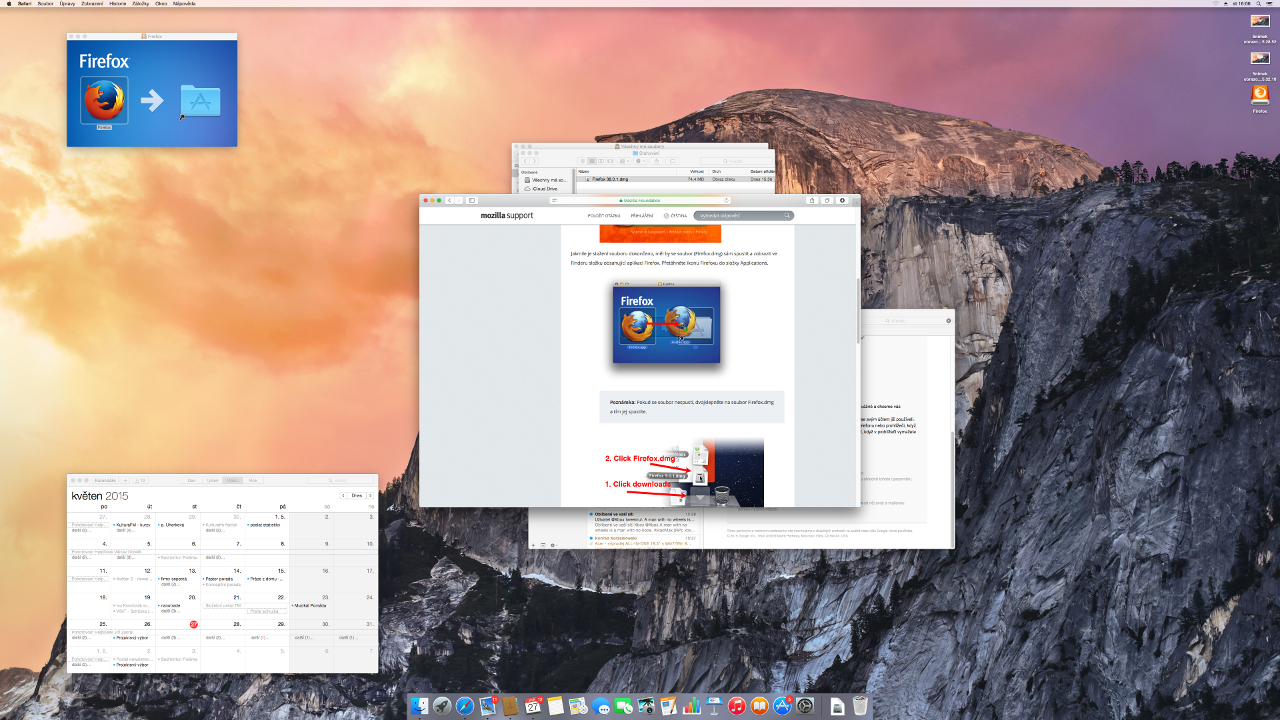The width and height of the screenshot is (1280, 720).
Task: Open the Messages app in the Dock
Action: [601, 705]
